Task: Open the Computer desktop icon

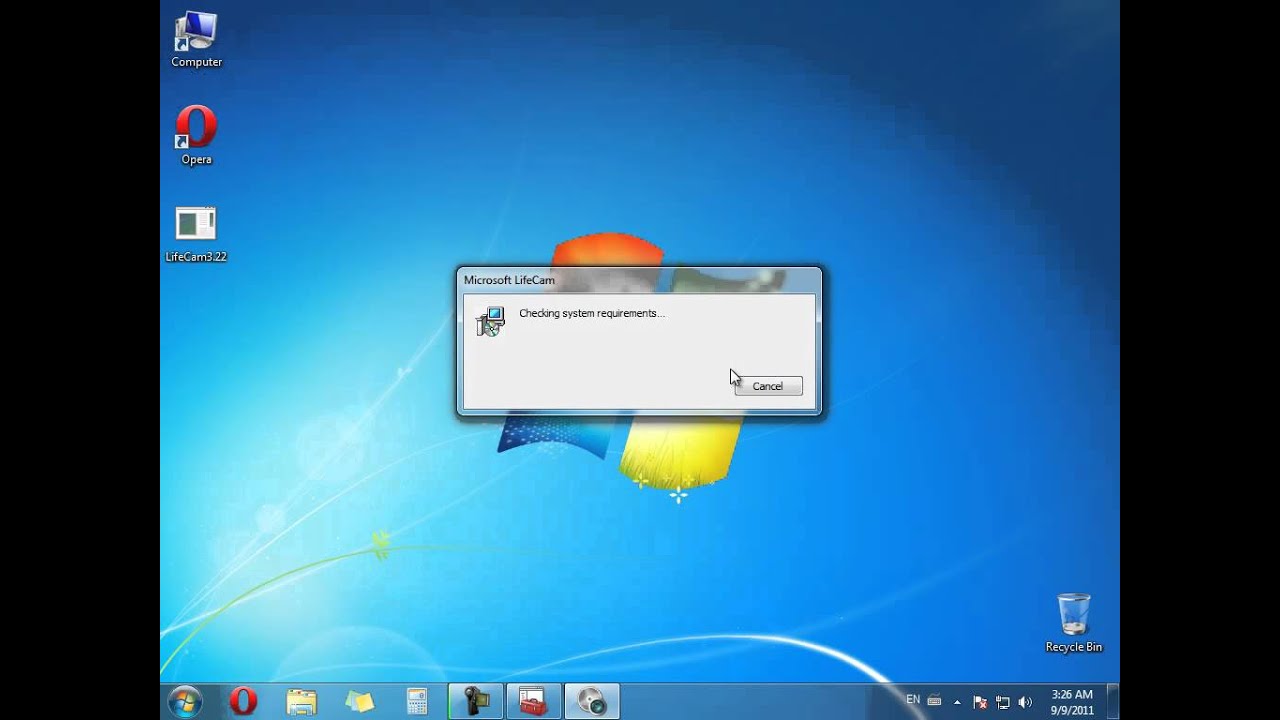Action: (196, 40)
